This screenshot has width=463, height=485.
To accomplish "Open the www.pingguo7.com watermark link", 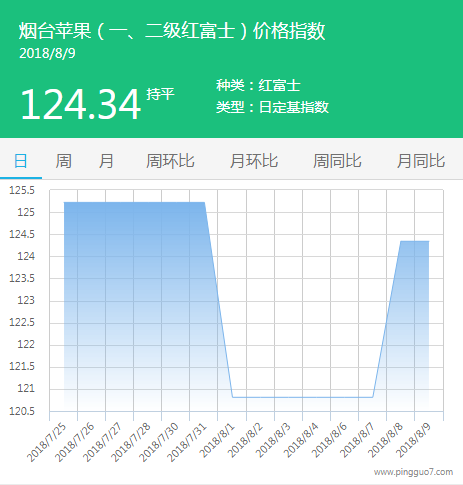I will coord(413,472).
